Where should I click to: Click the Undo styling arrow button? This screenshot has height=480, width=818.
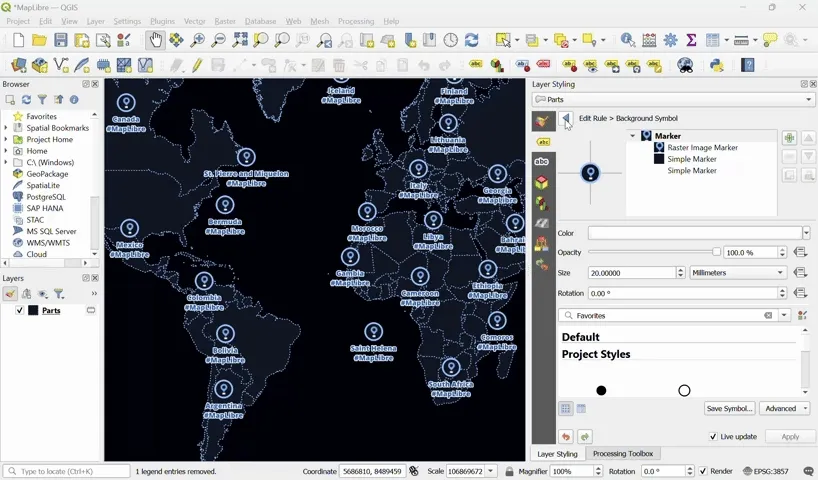[x=566, y=437]
